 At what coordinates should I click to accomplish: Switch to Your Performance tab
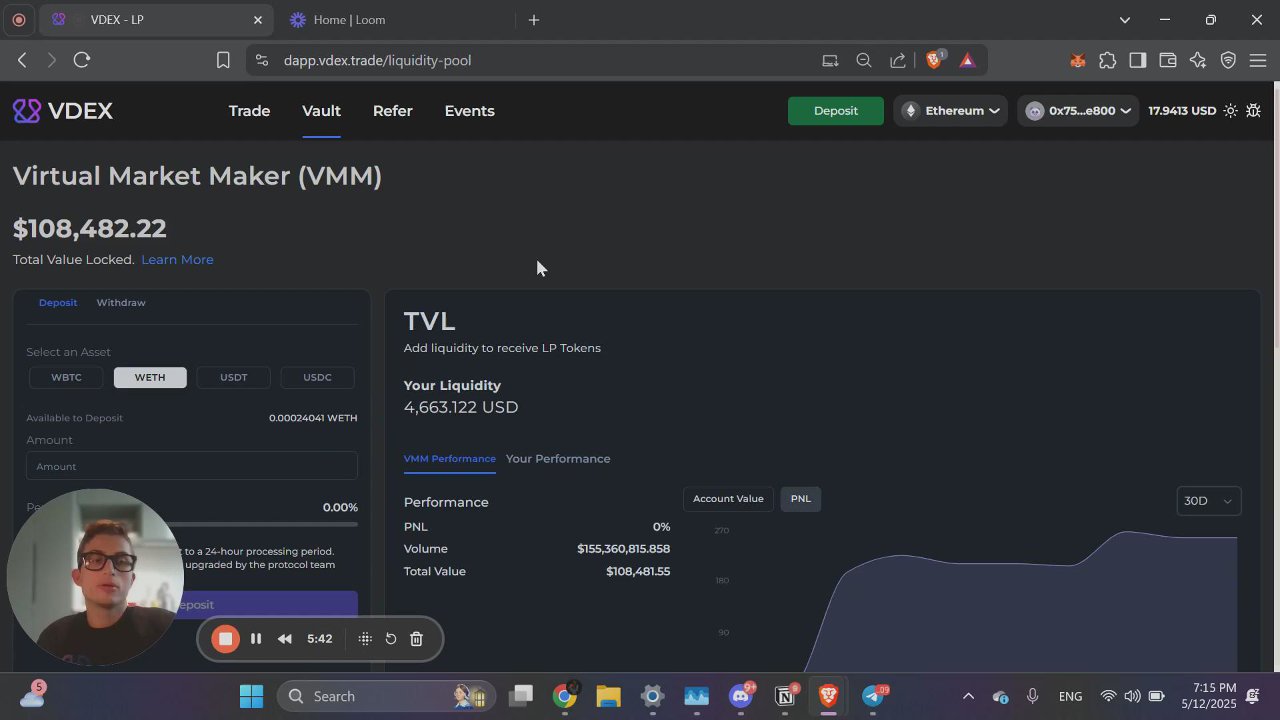558,459
